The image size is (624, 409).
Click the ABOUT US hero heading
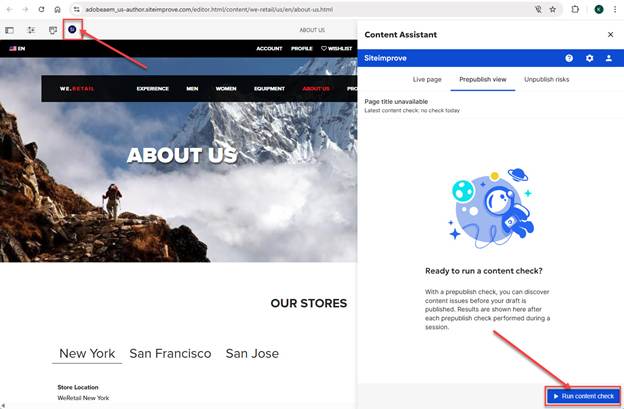click(x=182, y=155)
